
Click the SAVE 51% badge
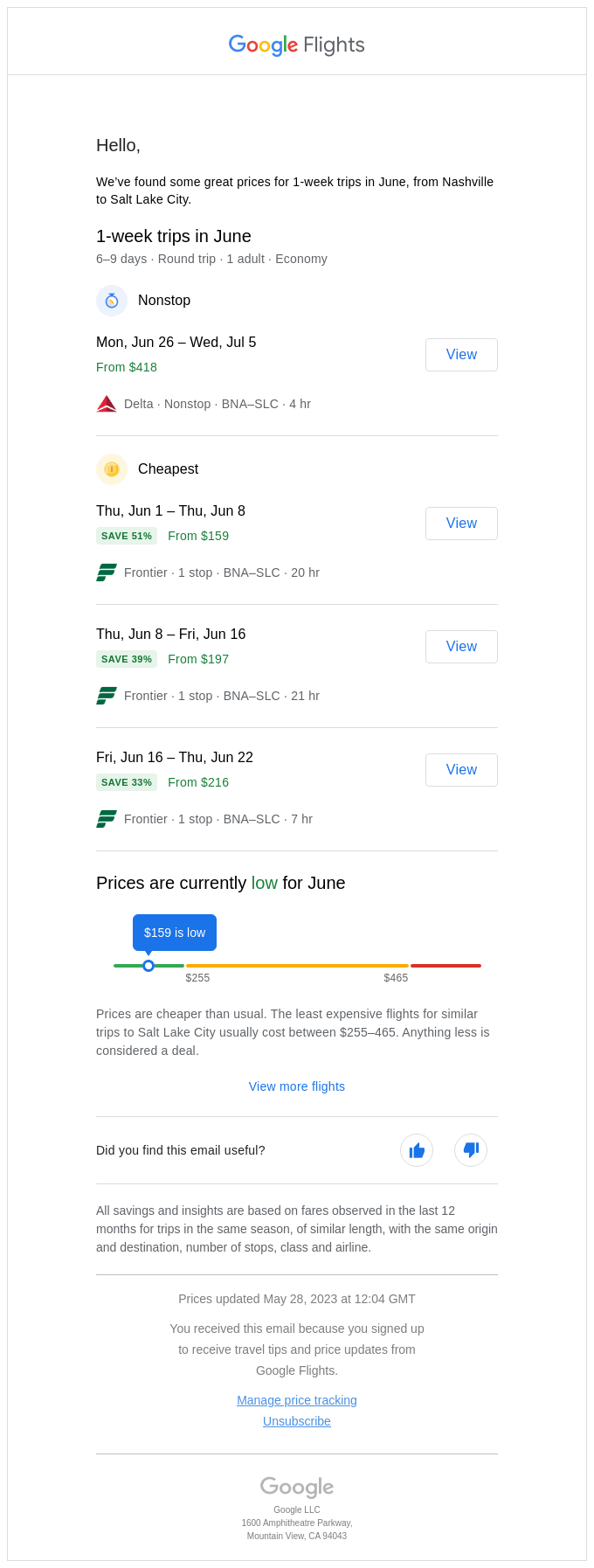point(127,536)
